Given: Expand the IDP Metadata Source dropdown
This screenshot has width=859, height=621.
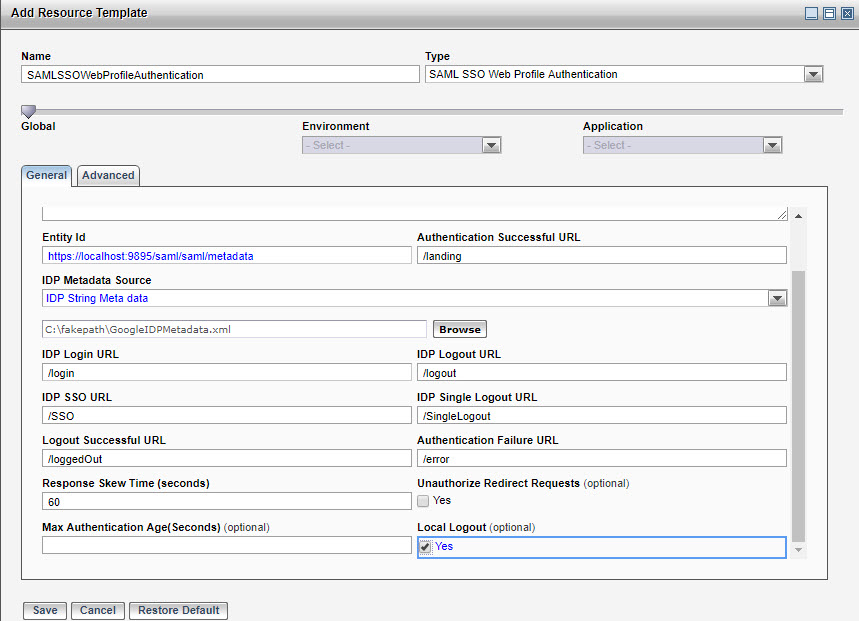Looking at the screenshot, I should (x=777, y=299).
